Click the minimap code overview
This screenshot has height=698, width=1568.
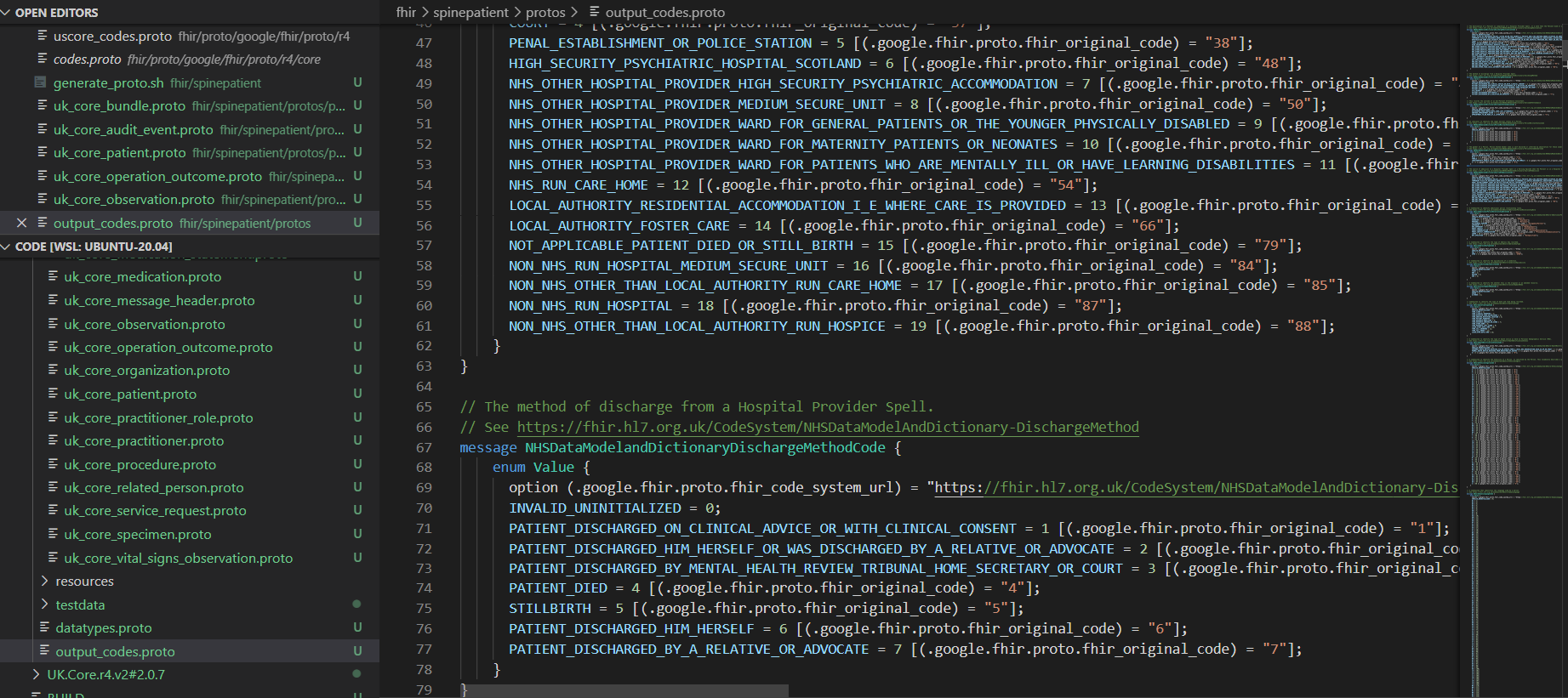[1513, 255]
